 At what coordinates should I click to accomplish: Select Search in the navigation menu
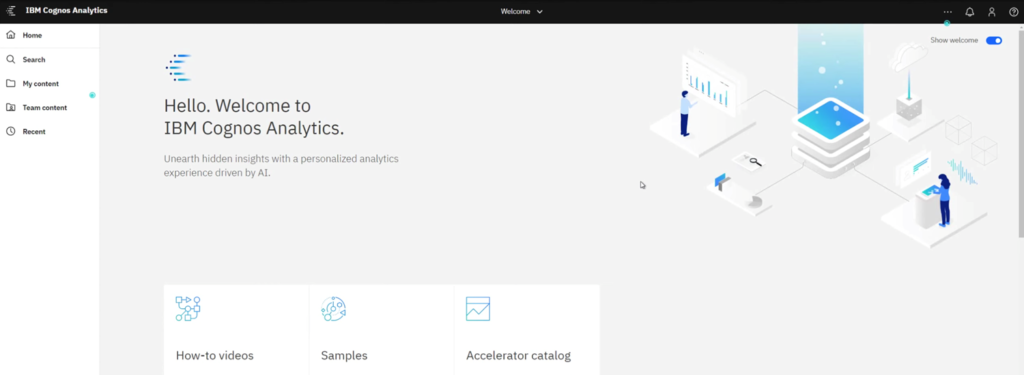click(50, 59)
